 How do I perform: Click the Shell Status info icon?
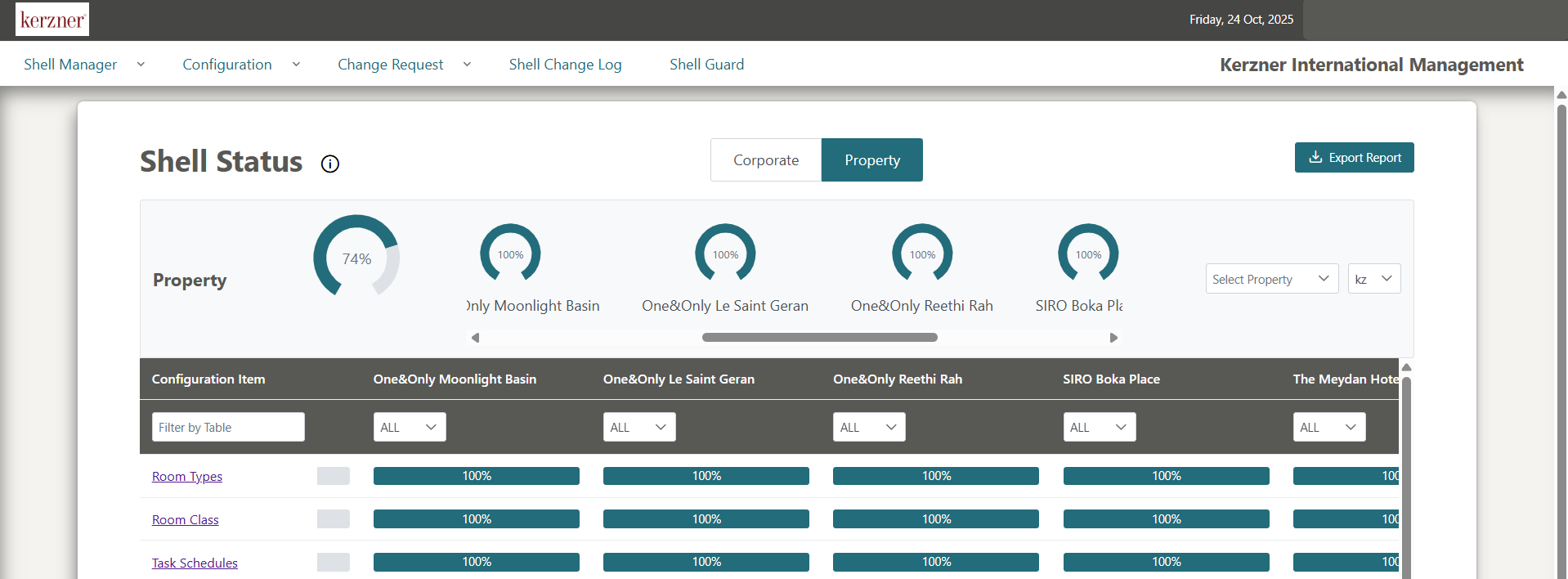(x=330, y=164)
